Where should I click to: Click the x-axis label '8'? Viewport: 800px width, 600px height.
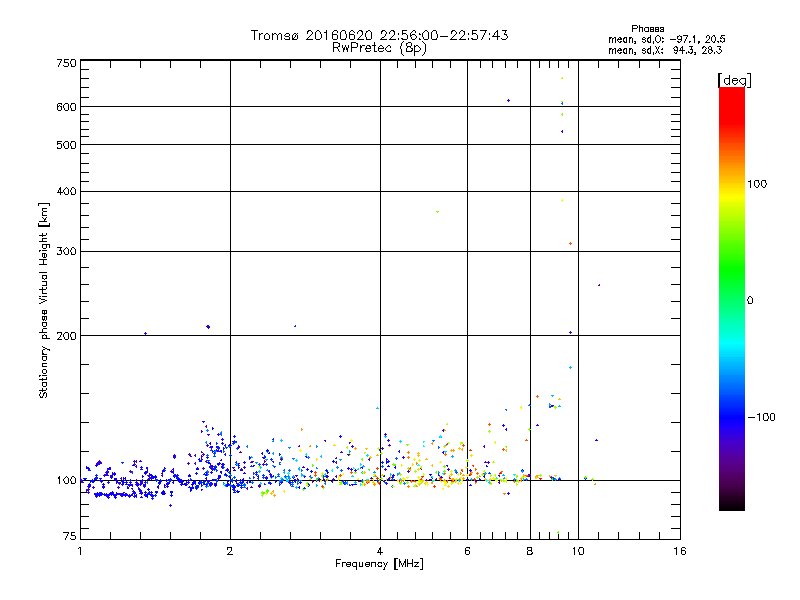(530, 551)
